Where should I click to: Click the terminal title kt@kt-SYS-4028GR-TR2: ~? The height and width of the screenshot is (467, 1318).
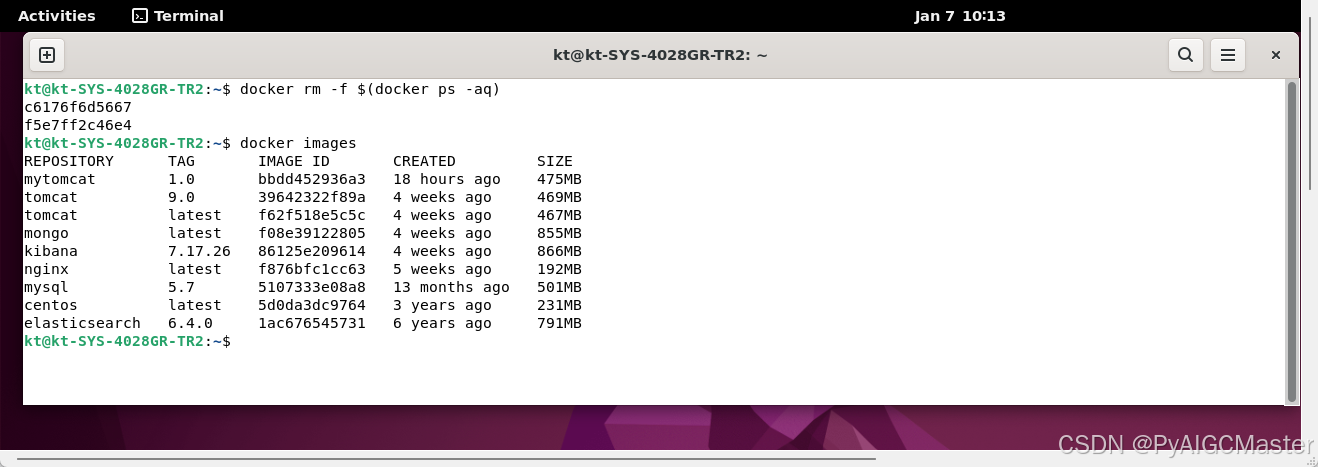coord(660,55)
